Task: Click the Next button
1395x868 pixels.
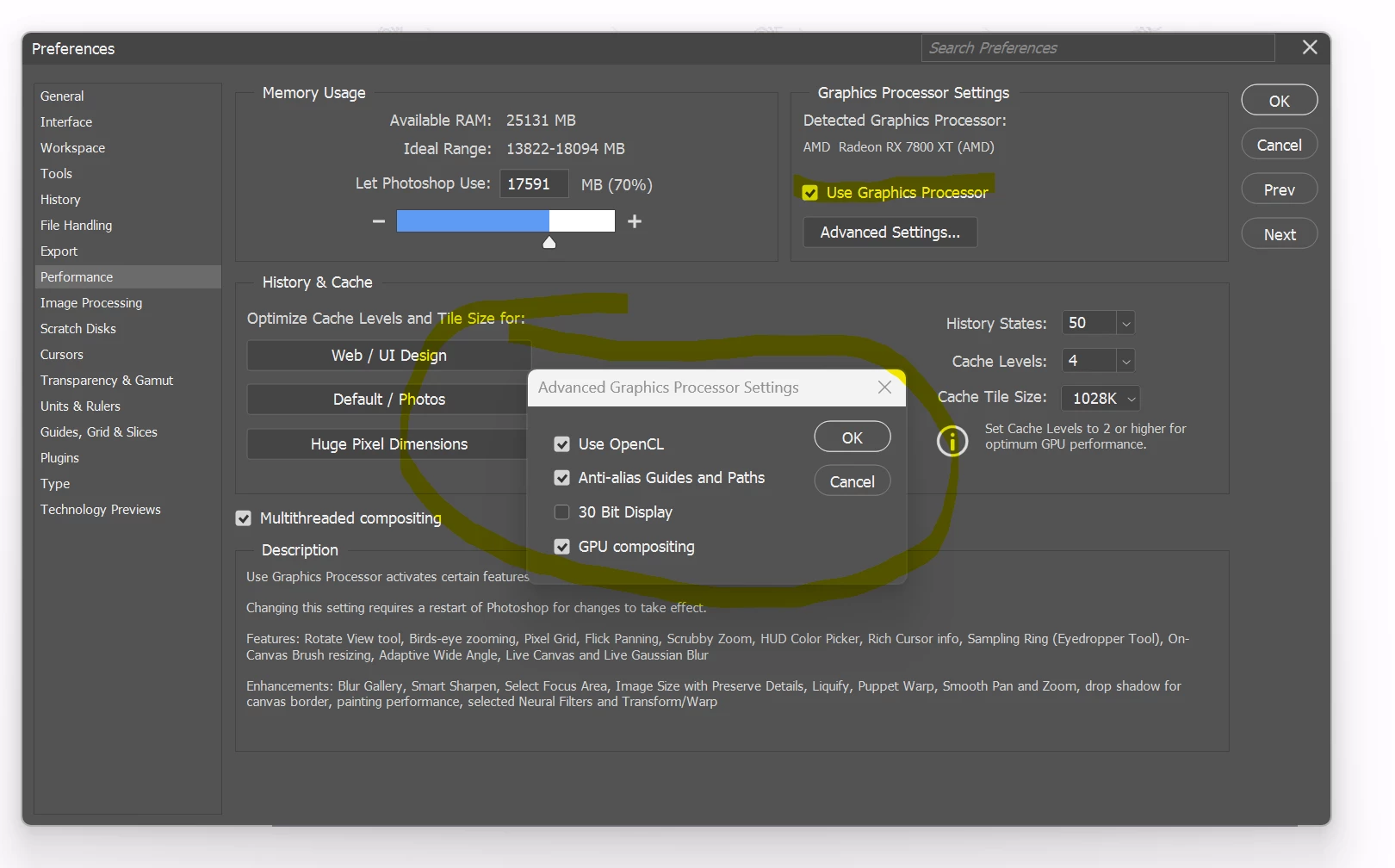Action: [x=1280, y=234]
